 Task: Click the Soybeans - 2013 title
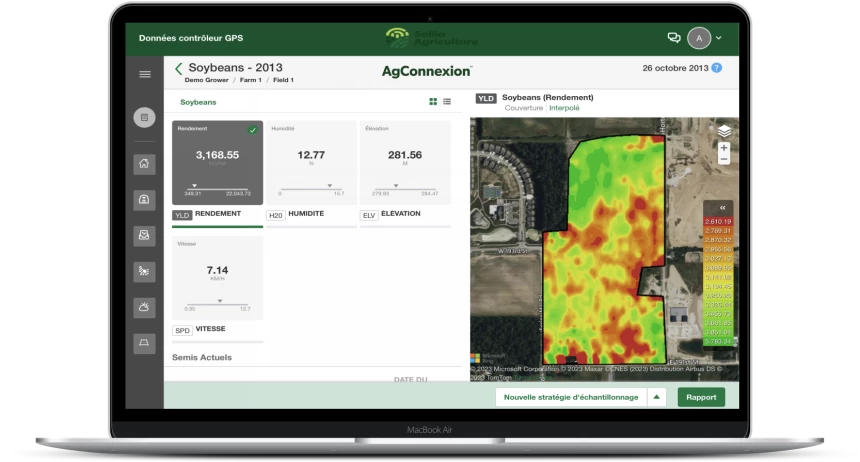point(235,67)
